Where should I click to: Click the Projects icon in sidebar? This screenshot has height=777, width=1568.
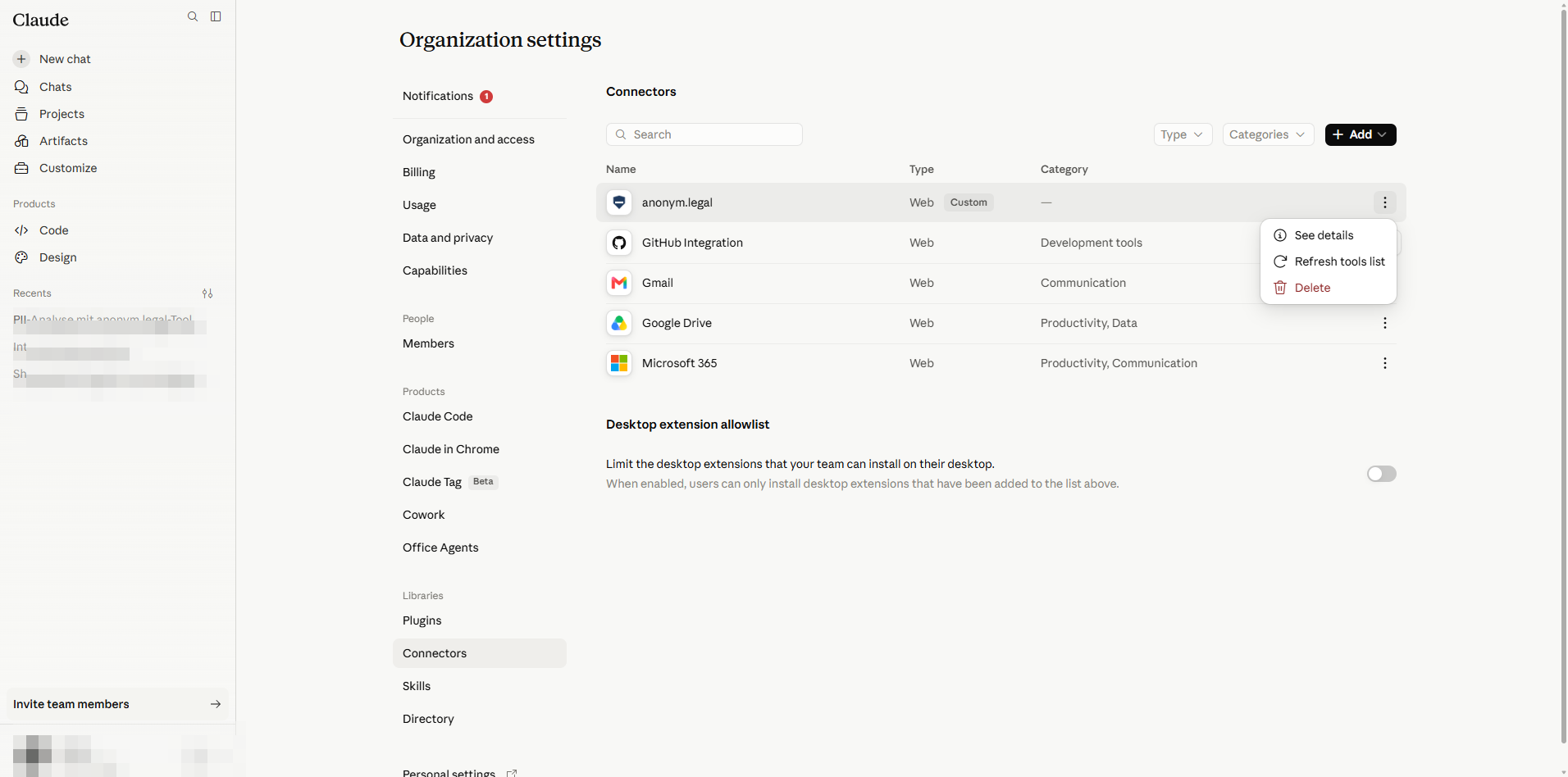[x=21, y=114]
